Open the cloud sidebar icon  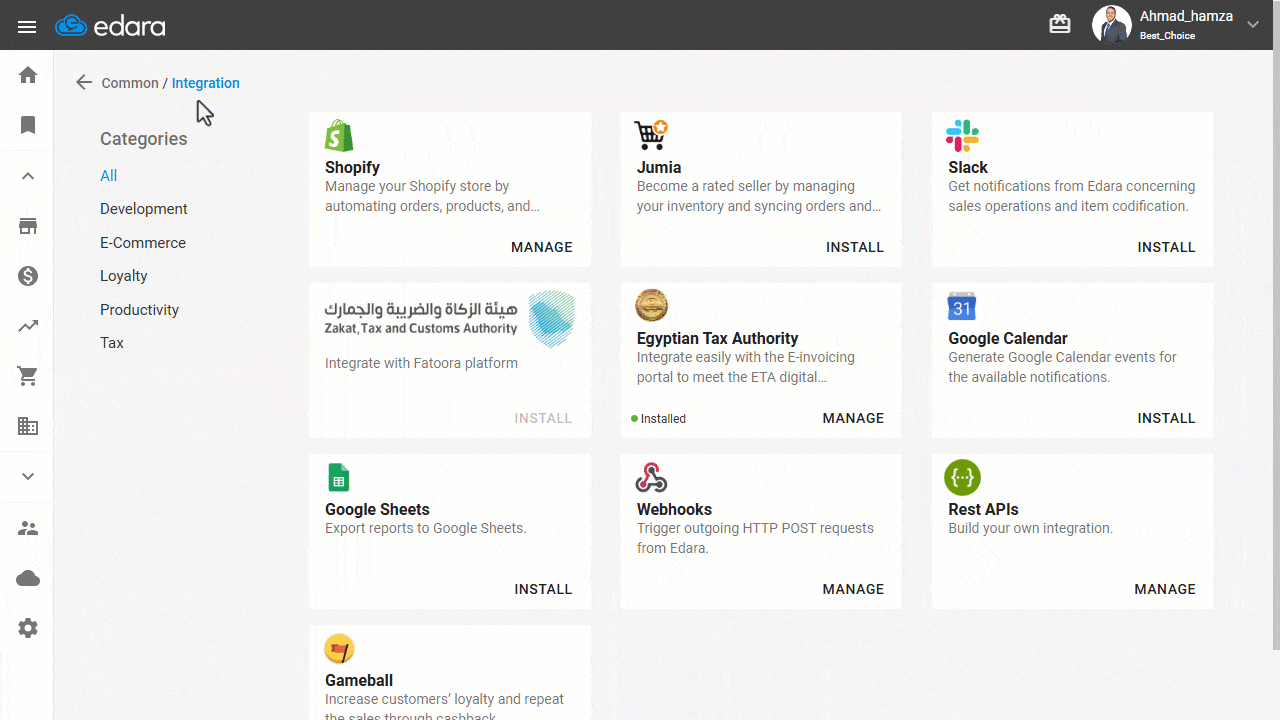28,578
